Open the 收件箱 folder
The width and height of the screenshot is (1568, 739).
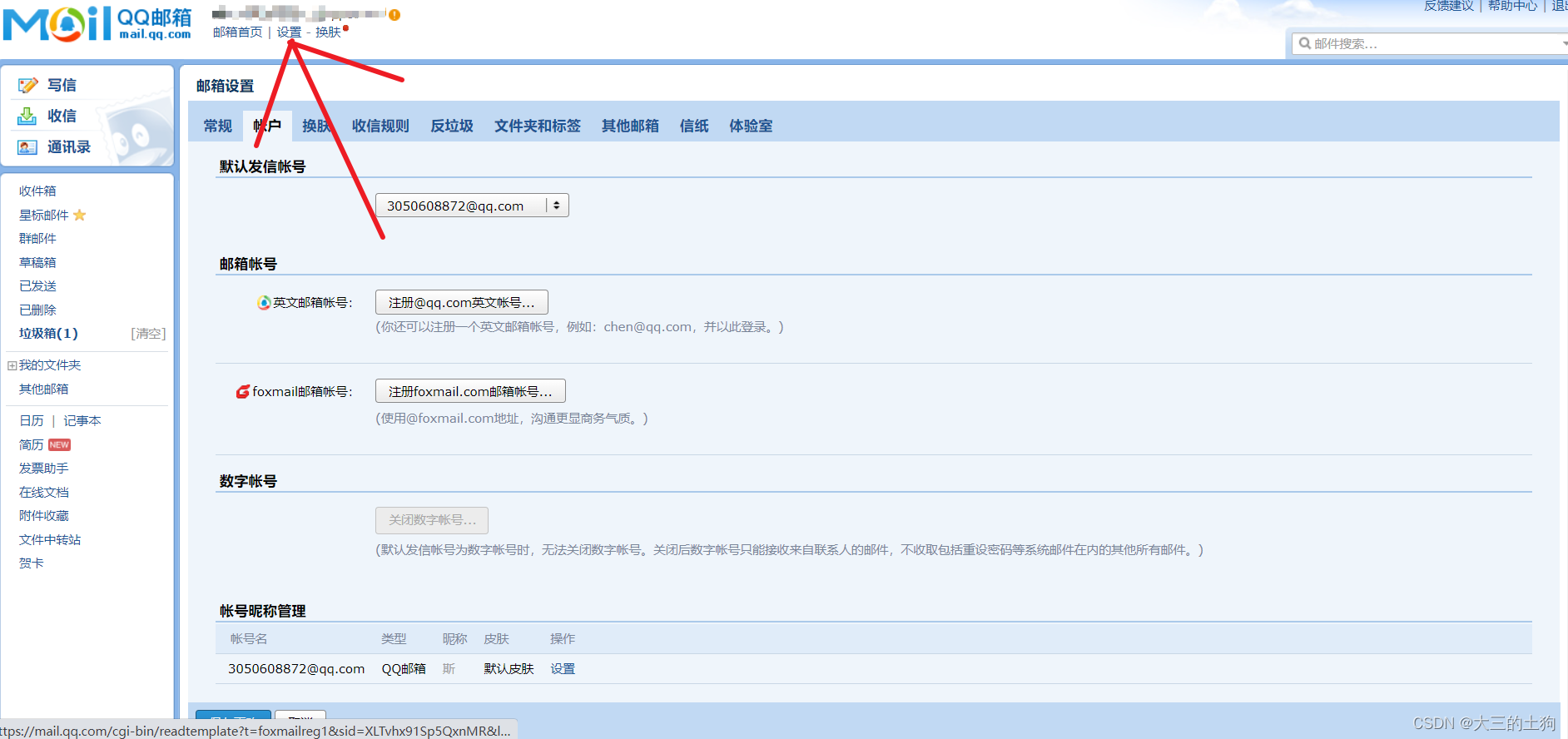pos(37,191)
